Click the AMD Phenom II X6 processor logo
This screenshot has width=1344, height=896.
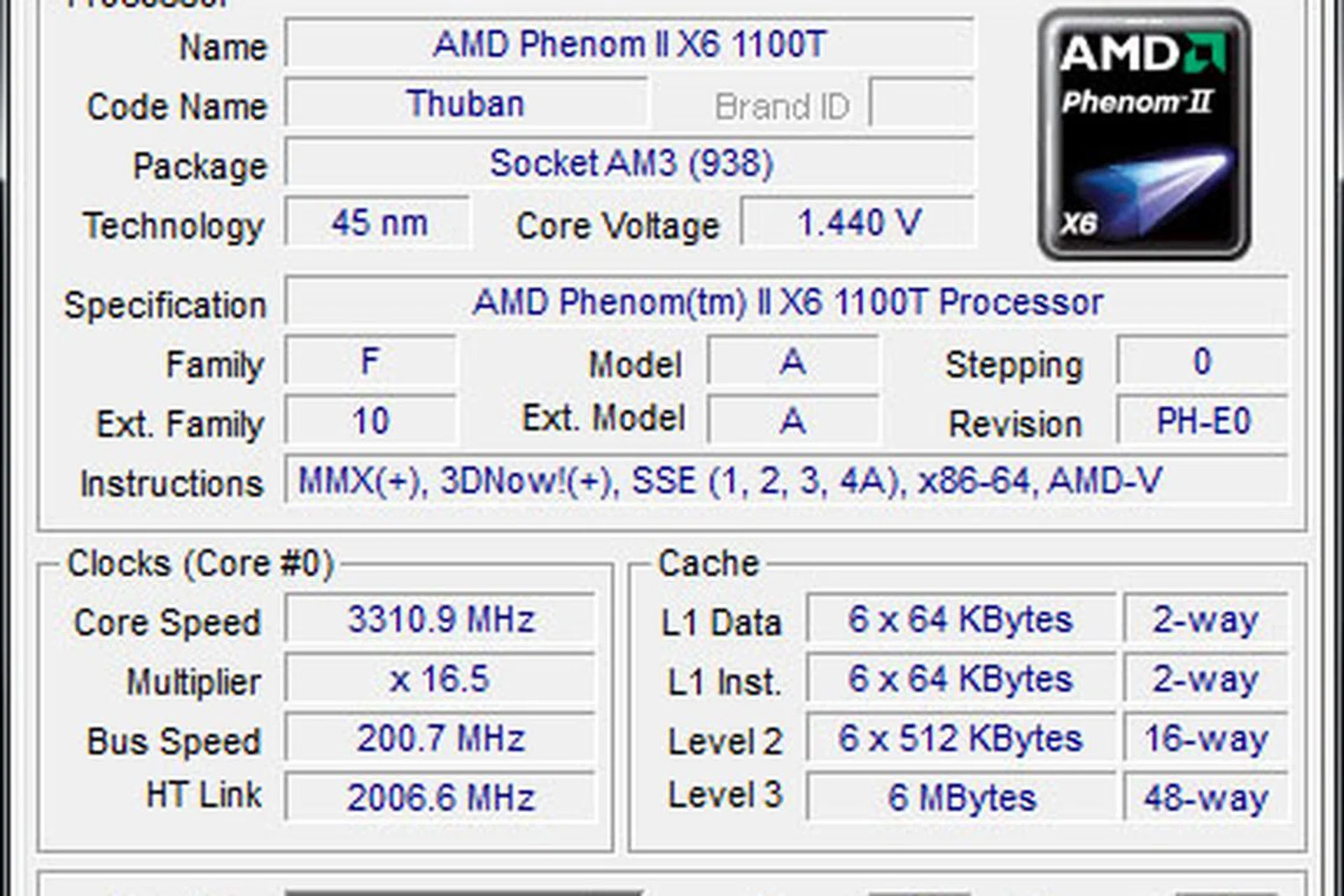point(1146,133)
